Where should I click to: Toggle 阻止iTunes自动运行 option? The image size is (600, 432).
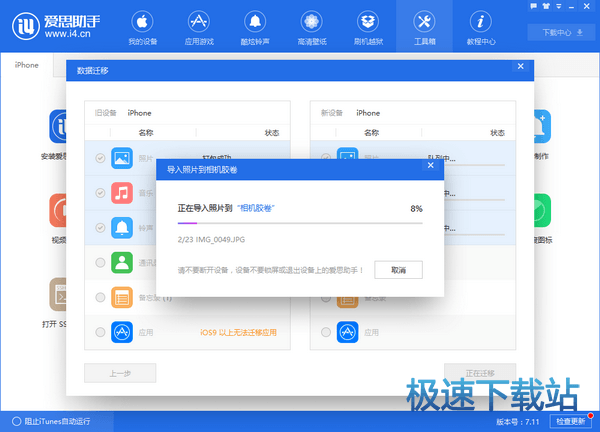coord(51,421)
